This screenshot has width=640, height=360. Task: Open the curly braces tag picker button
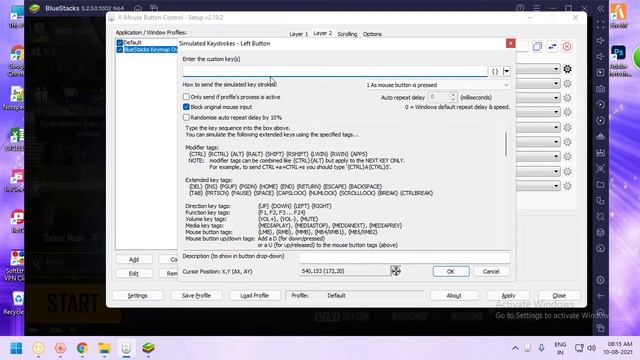(495, 71)
